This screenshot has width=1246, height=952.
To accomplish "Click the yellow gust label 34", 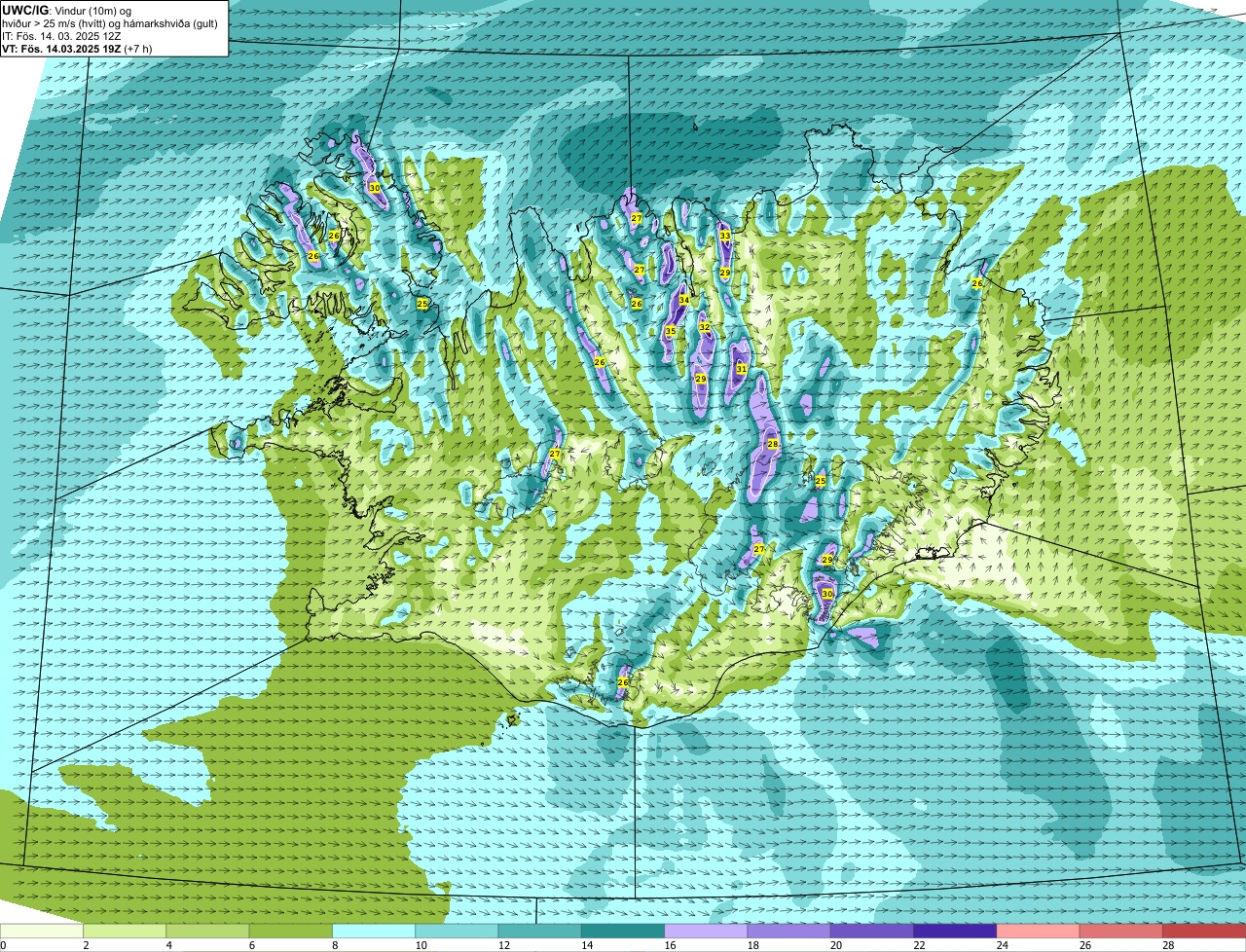I will [x=683, y=300].
